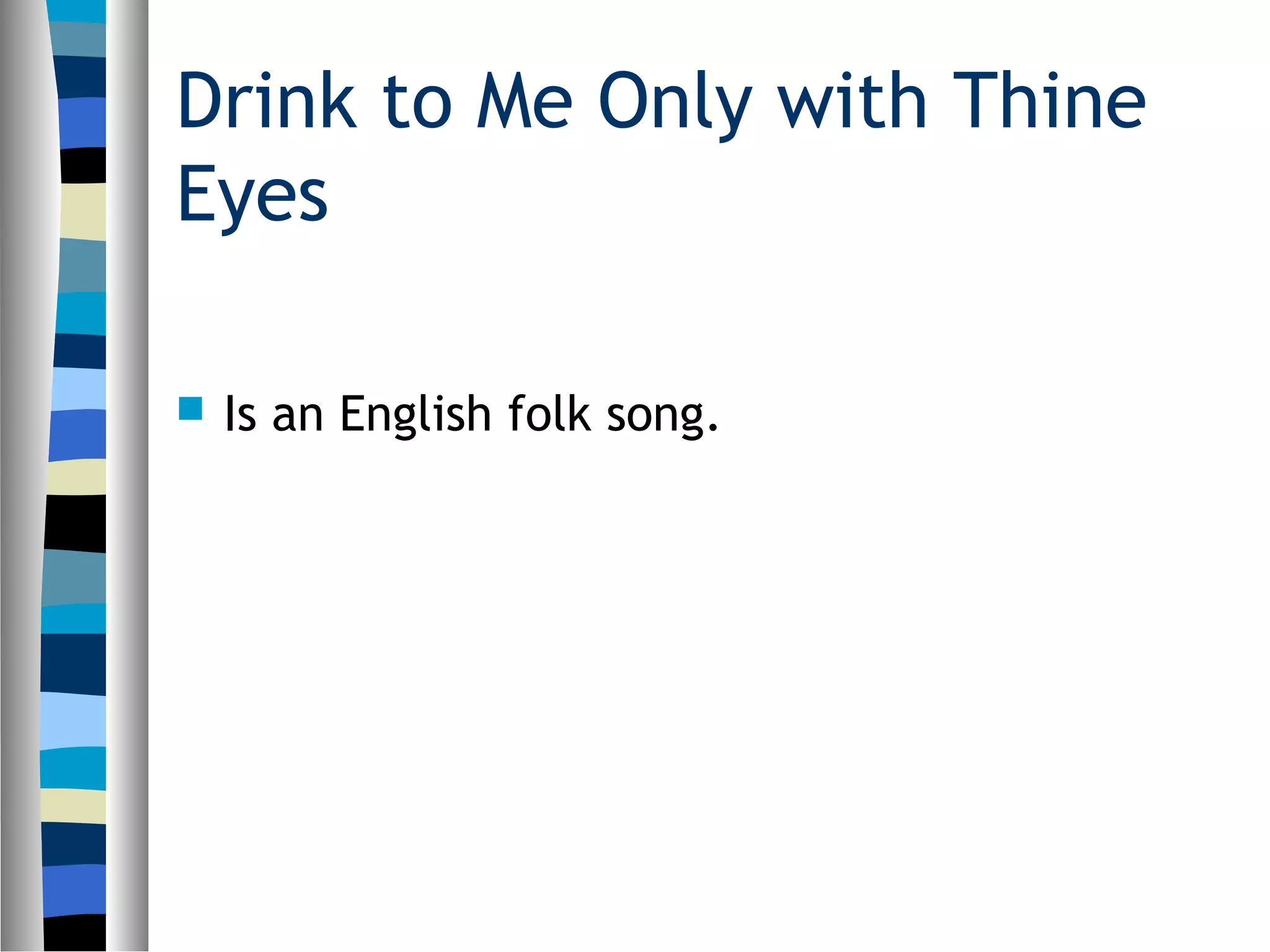1270x952 pixels.
Task: Click the word "folk" in the bullet text
Action: [x=549, y=414]
